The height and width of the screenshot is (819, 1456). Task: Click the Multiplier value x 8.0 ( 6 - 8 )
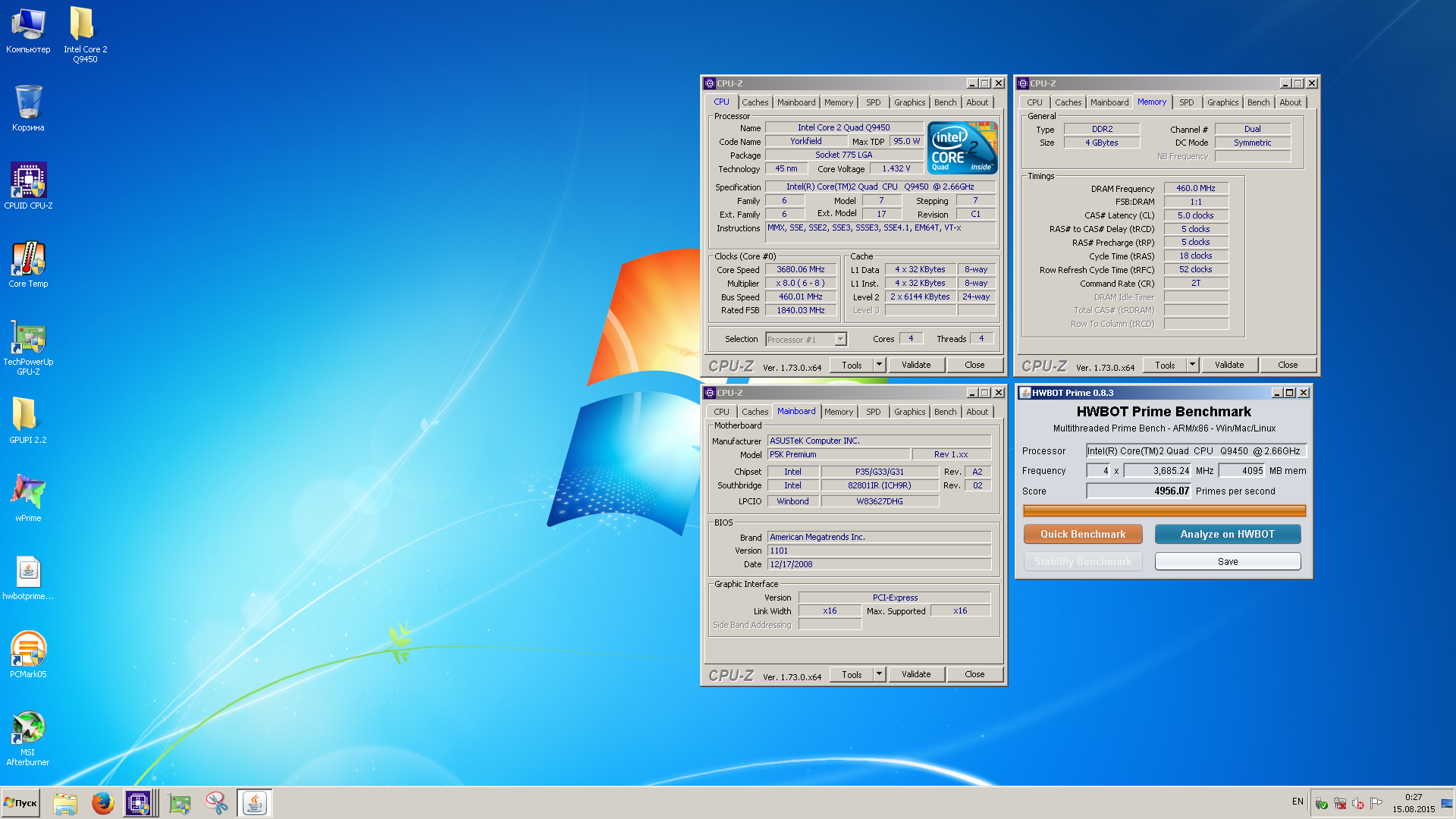coord(800,283)
